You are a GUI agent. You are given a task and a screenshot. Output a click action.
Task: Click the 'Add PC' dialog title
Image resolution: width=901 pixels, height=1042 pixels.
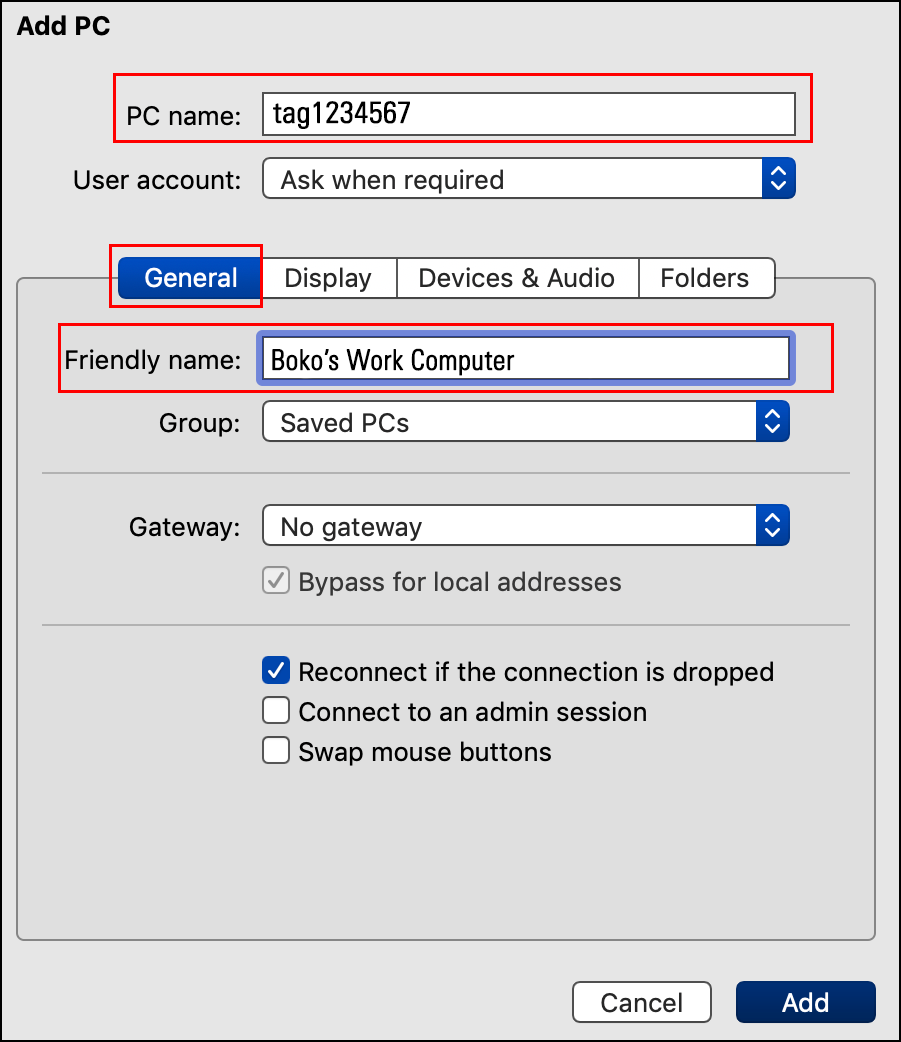64,27
